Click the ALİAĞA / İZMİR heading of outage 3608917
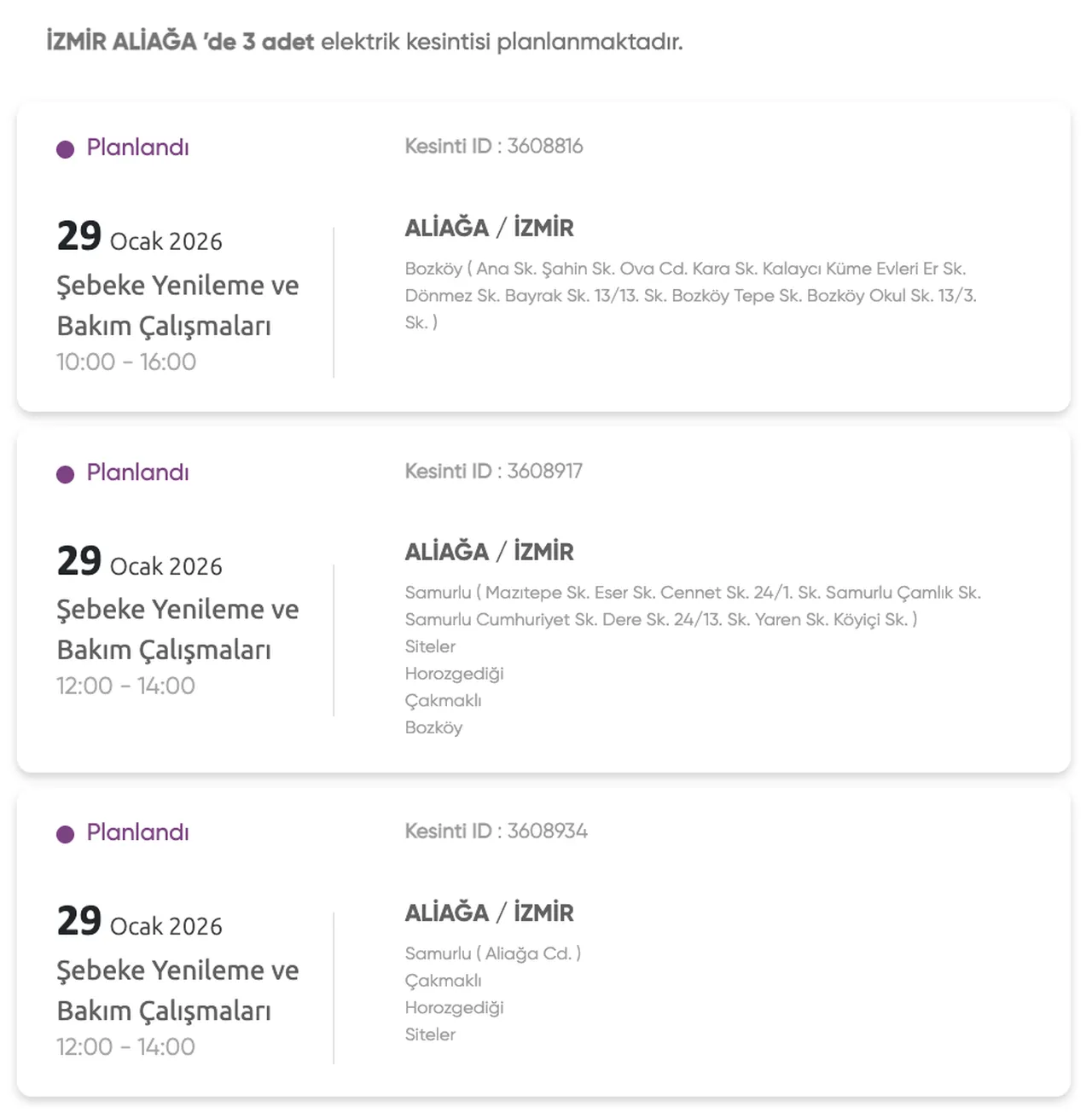 pyautogui.click(x=489, y=552)
